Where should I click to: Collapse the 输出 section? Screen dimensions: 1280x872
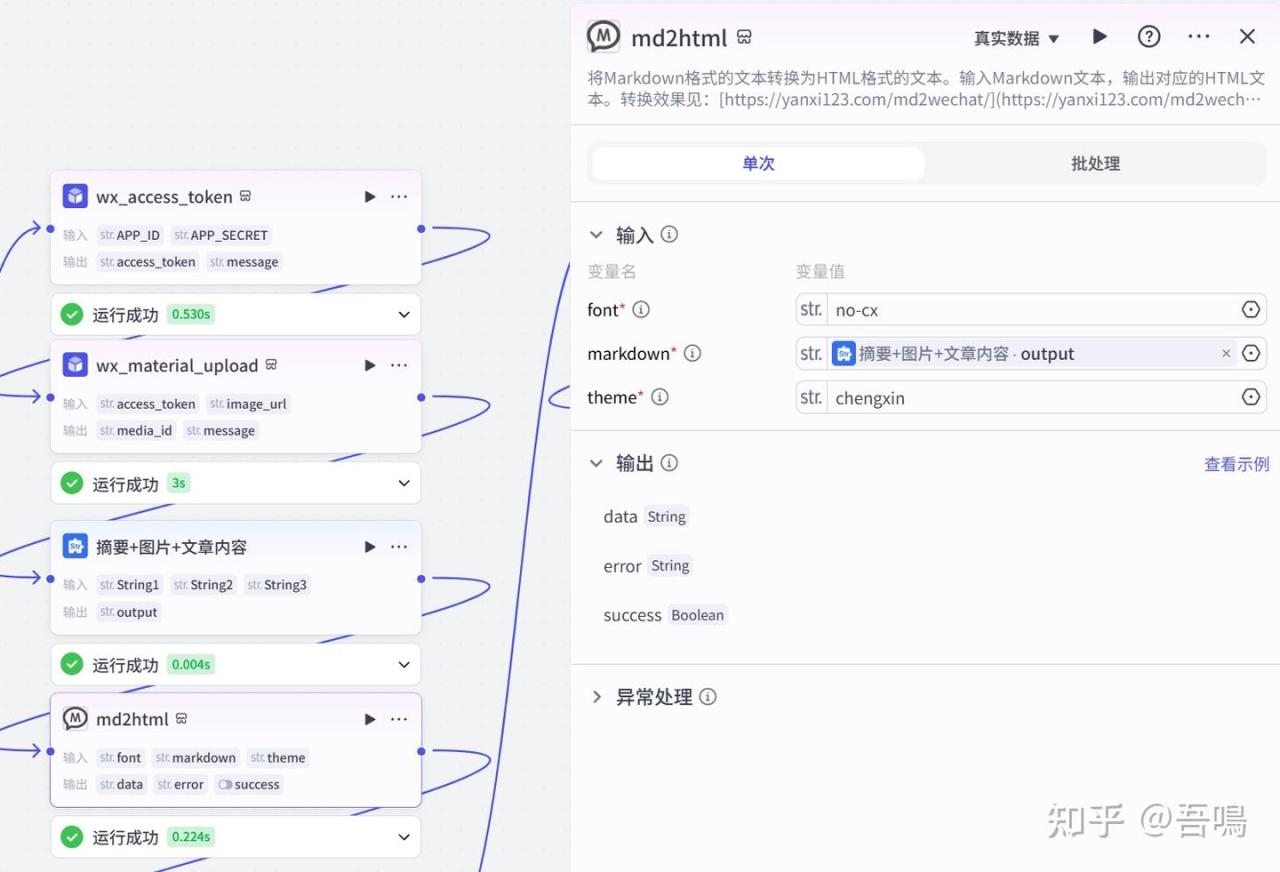point(597,463)
